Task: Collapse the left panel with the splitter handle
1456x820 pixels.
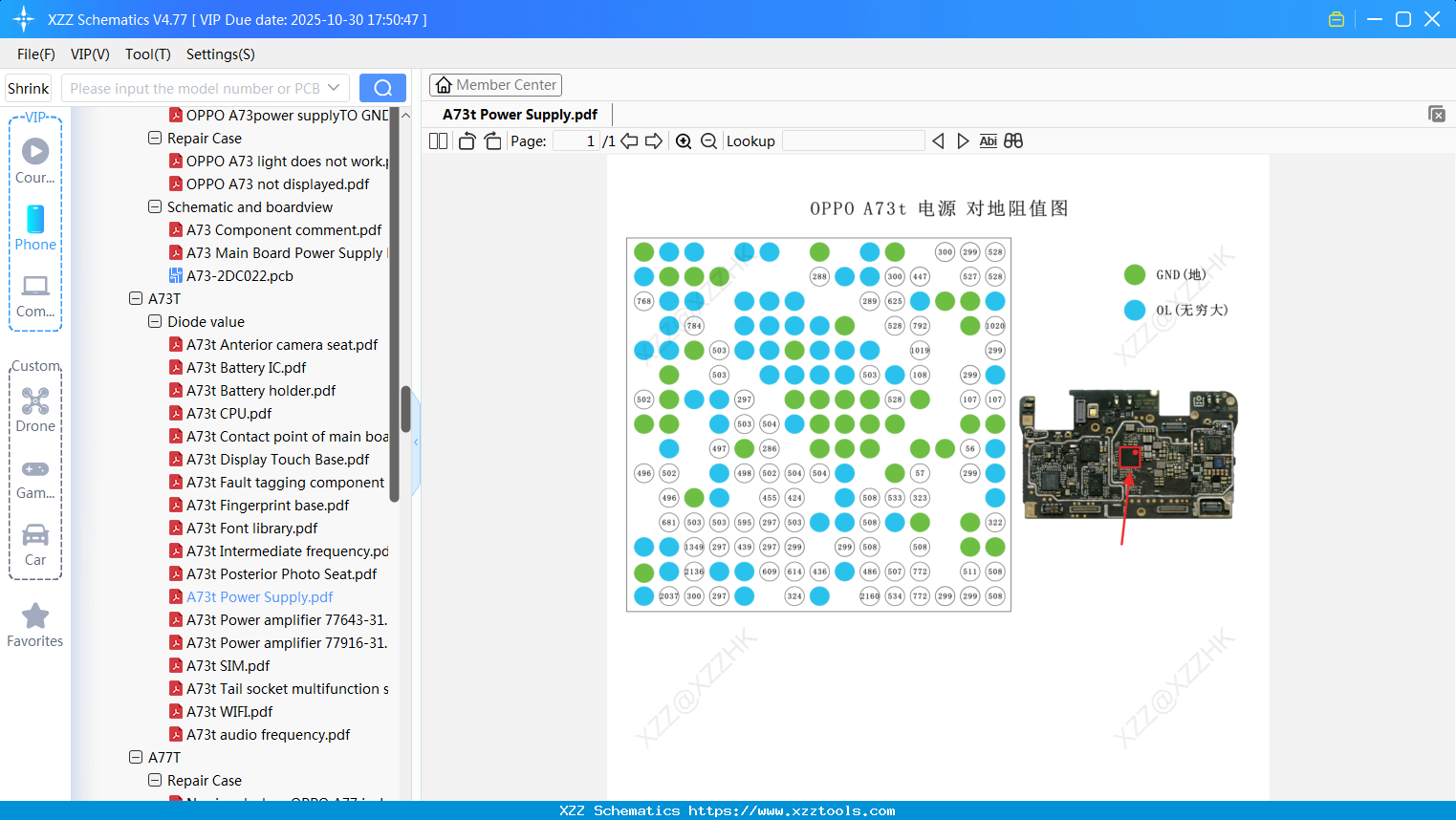Action: (x=416, y=442)
